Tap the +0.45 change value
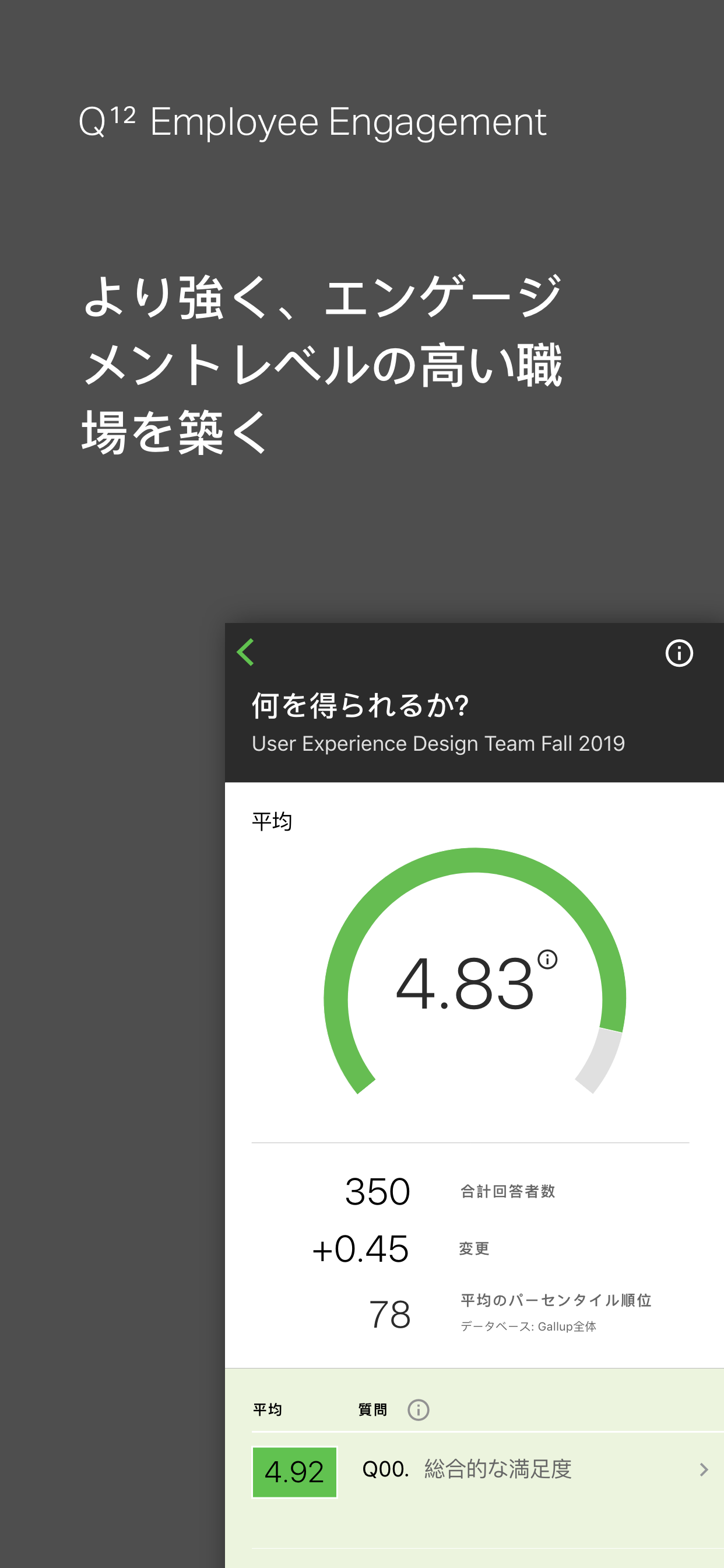Screen dimensions: 724x1568 pyautogui.click(x=360, y=1249)
